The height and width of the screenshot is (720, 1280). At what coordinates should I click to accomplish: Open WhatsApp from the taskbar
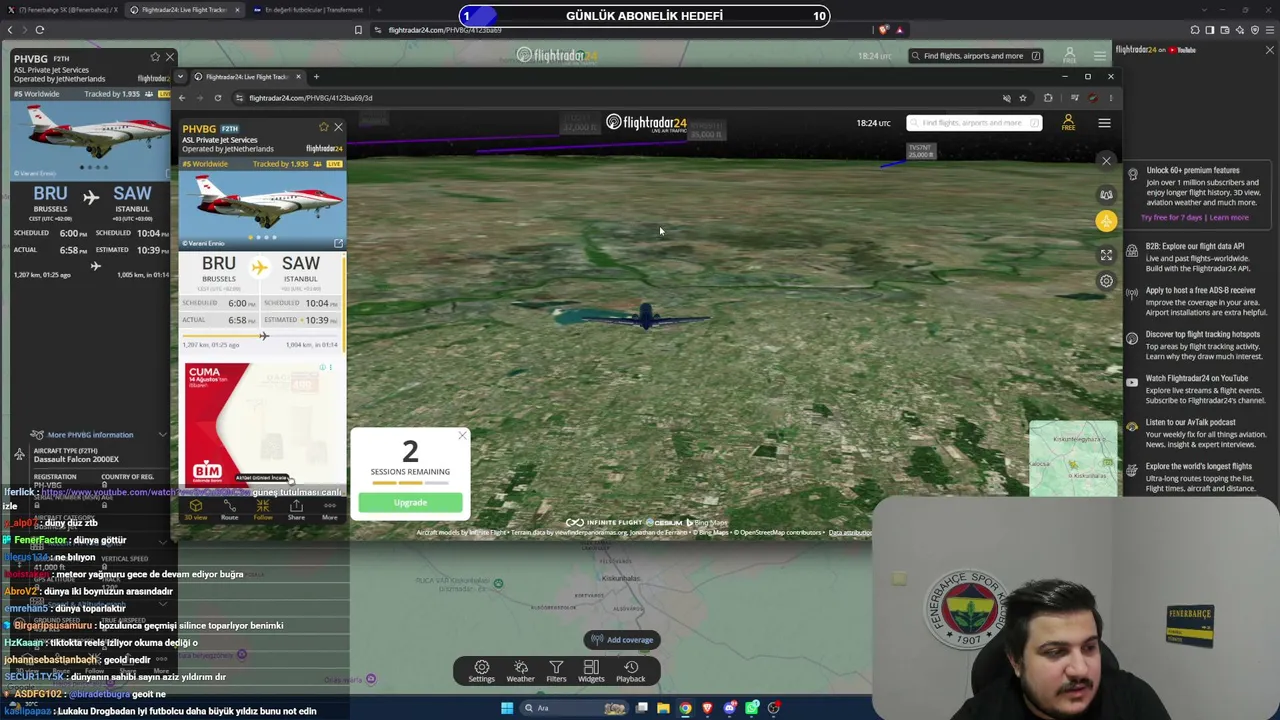click(751, 708)
